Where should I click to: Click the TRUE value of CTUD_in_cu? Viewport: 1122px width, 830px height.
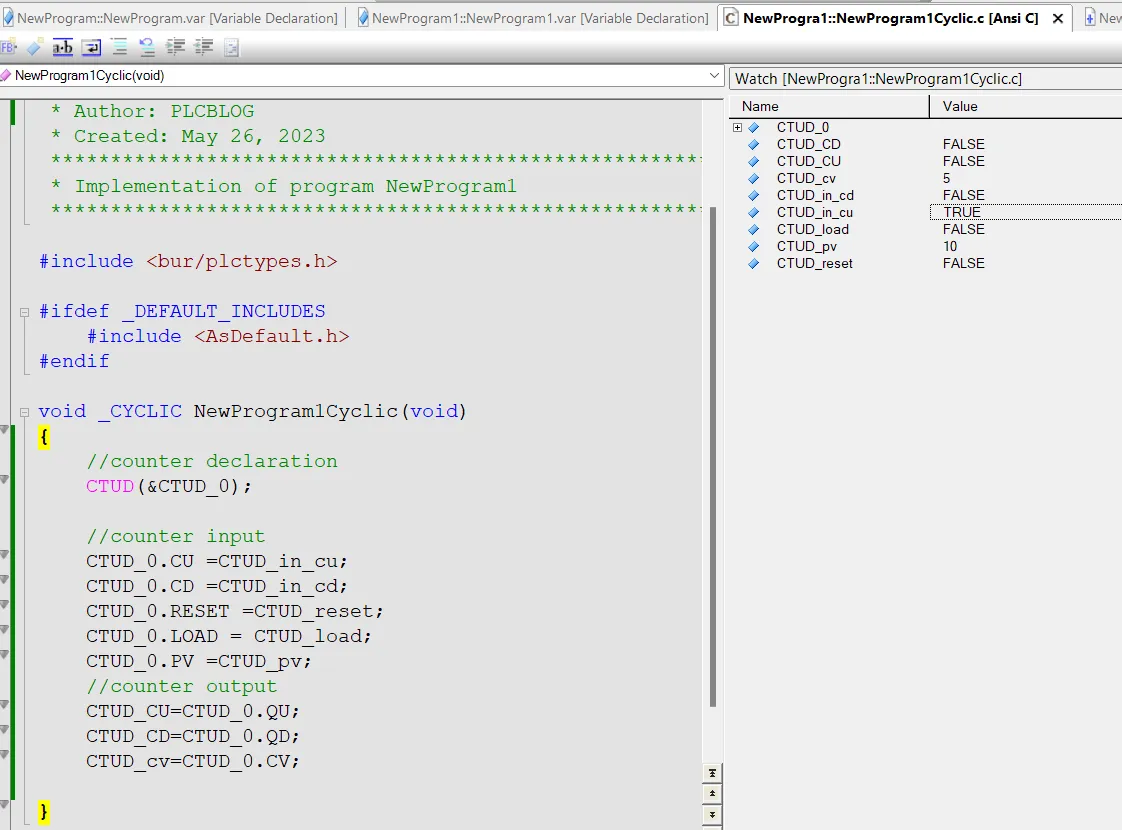click(x=962, y=213)
